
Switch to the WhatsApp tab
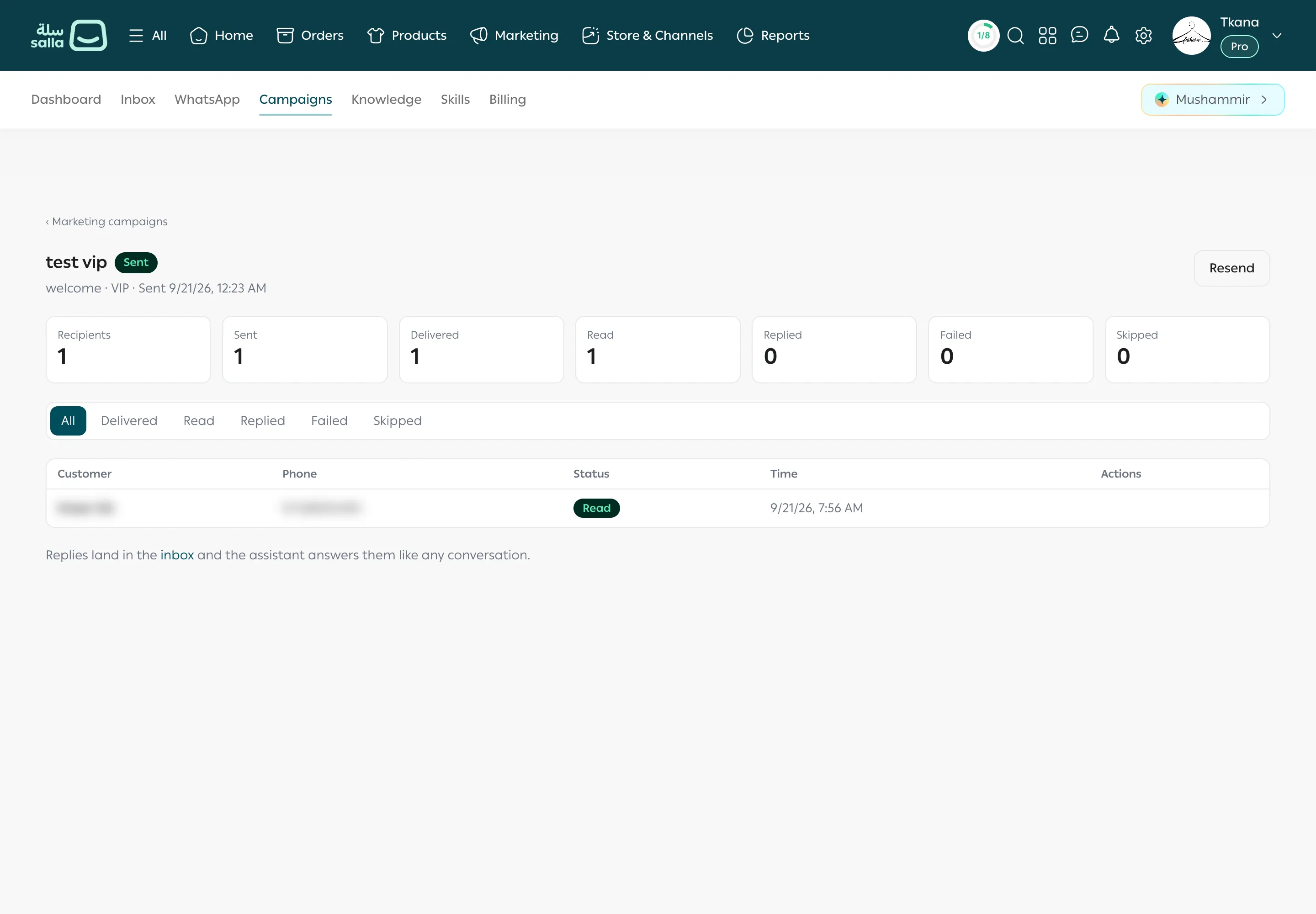coord(207,99)
